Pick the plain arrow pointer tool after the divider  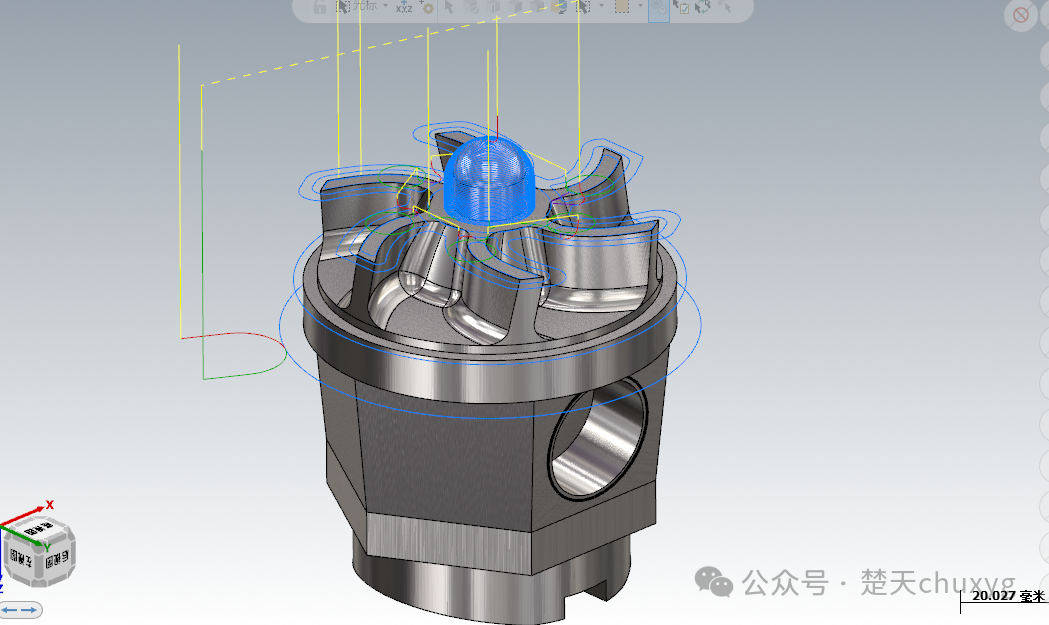(449, 7)
